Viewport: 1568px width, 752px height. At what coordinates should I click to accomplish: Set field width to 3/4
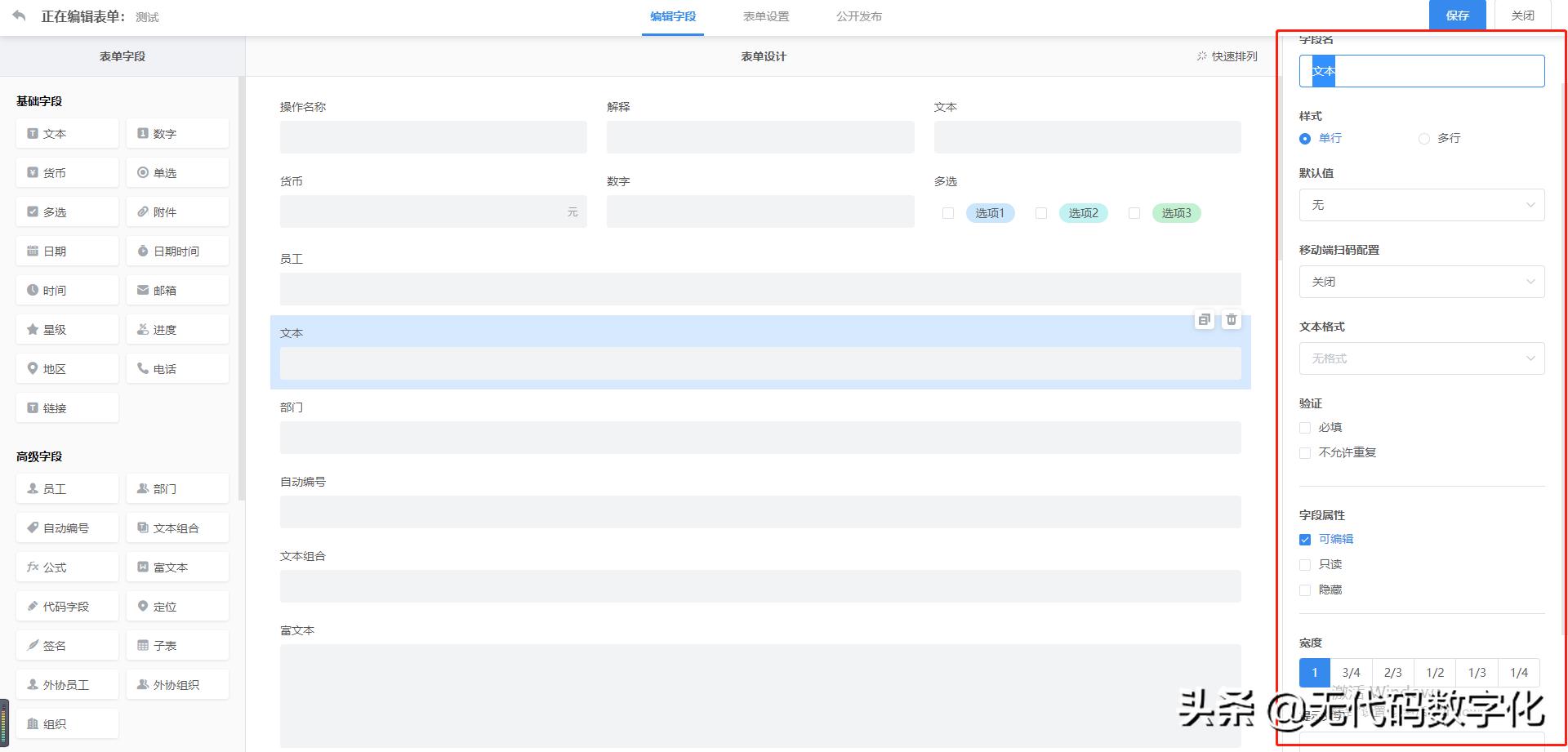tap(1352, 673)
